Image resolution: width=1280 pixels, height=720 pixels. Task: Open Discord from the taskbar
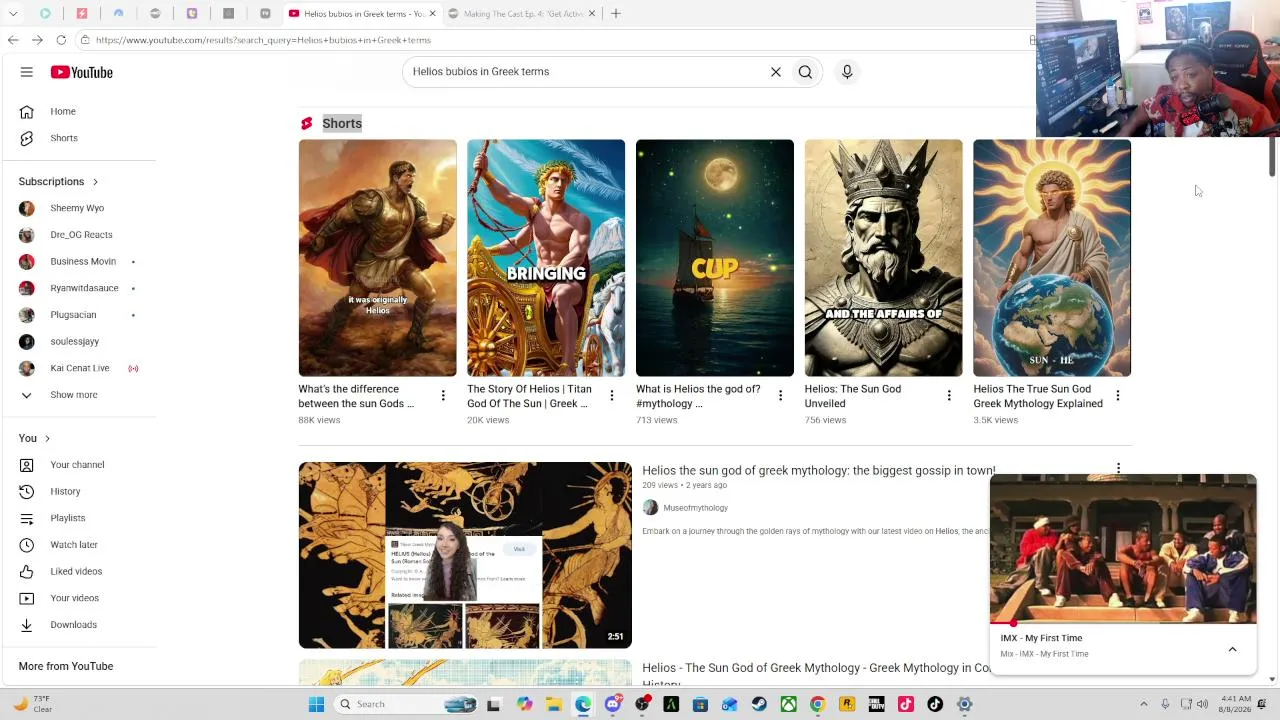click(613, 704)
